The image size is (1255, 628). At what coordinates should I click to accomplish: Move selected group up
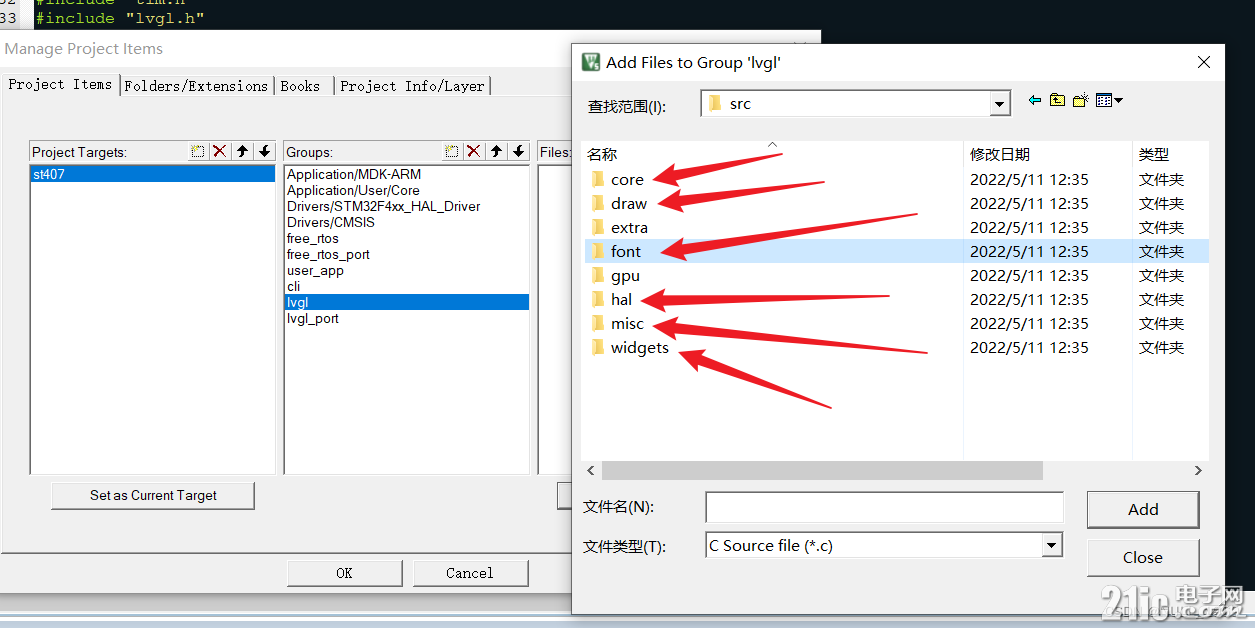[497, 151]
